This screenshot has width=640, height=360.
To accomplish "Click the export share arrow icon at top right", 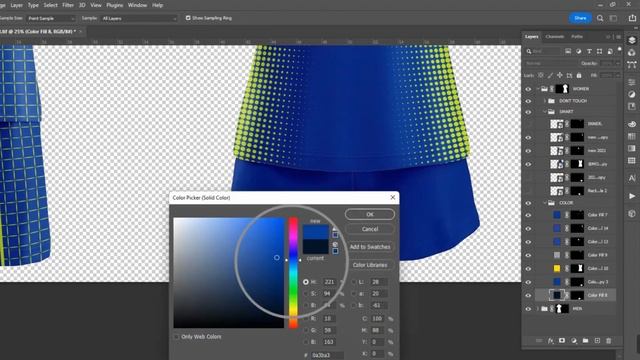I will point(632,18).
